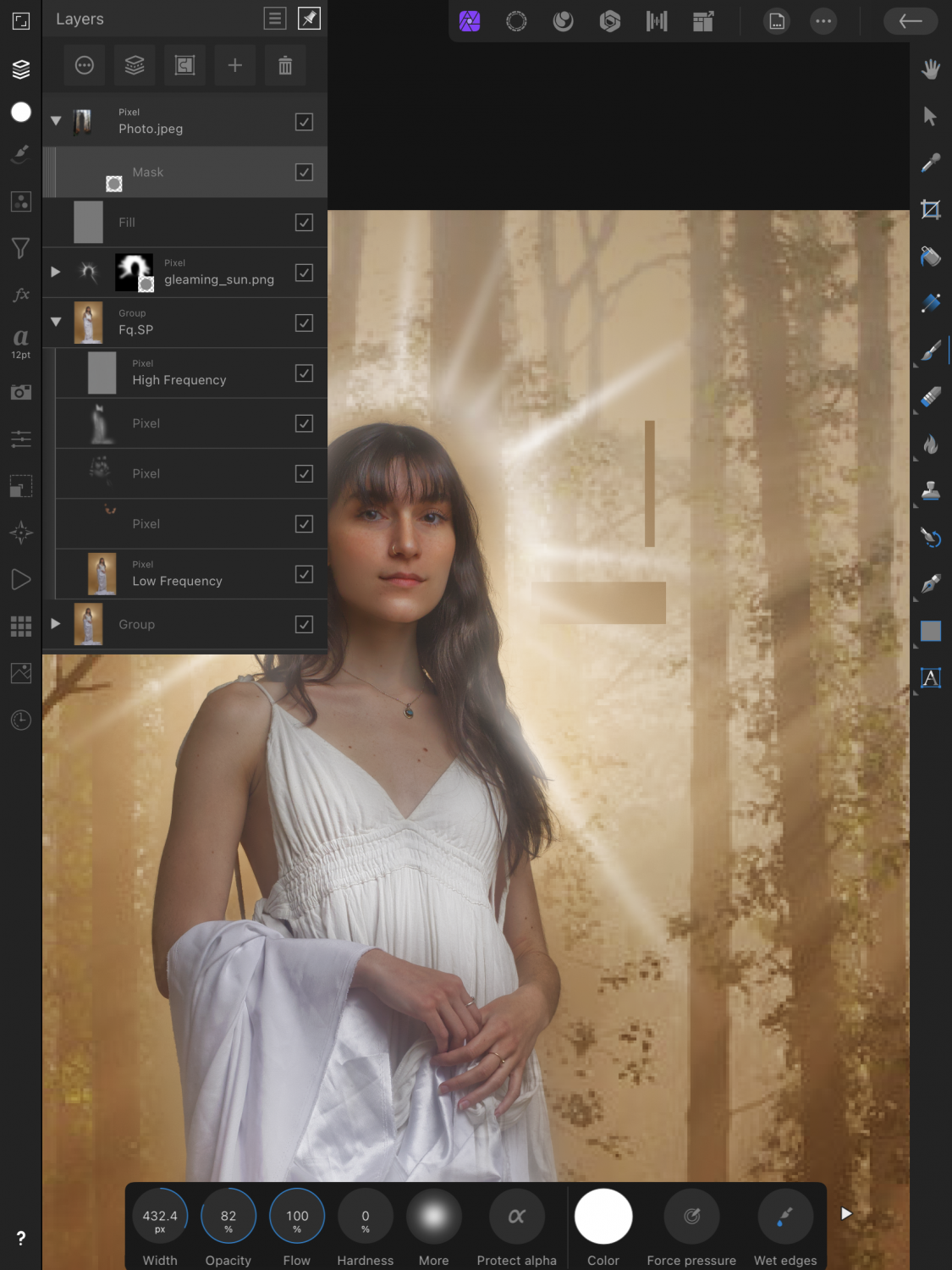The width and height of the screenshot is (952, 1270).
Task: Open the Adjustments sliders icon
Action: pos(21,439)
